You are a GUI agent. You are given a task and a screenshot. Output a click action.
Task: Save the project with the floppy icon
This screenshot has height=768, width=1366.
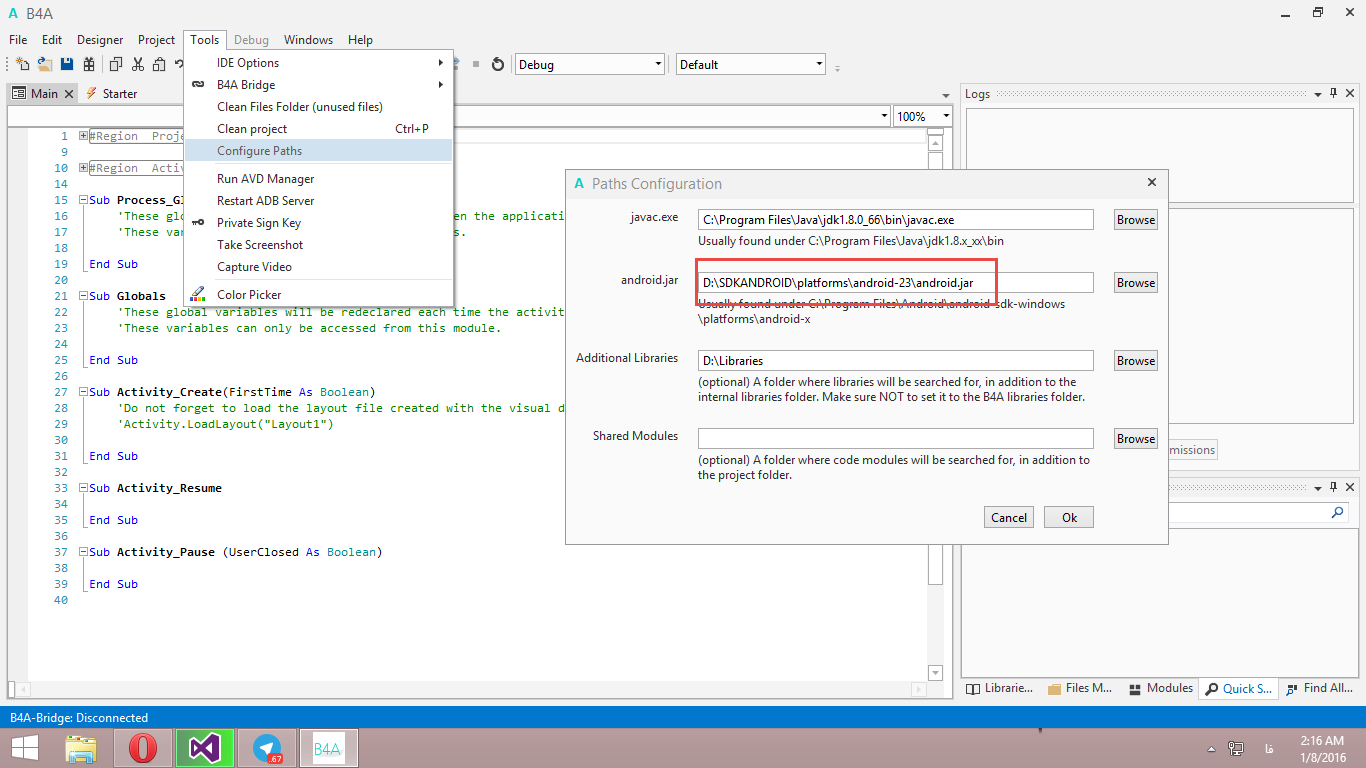67,65
